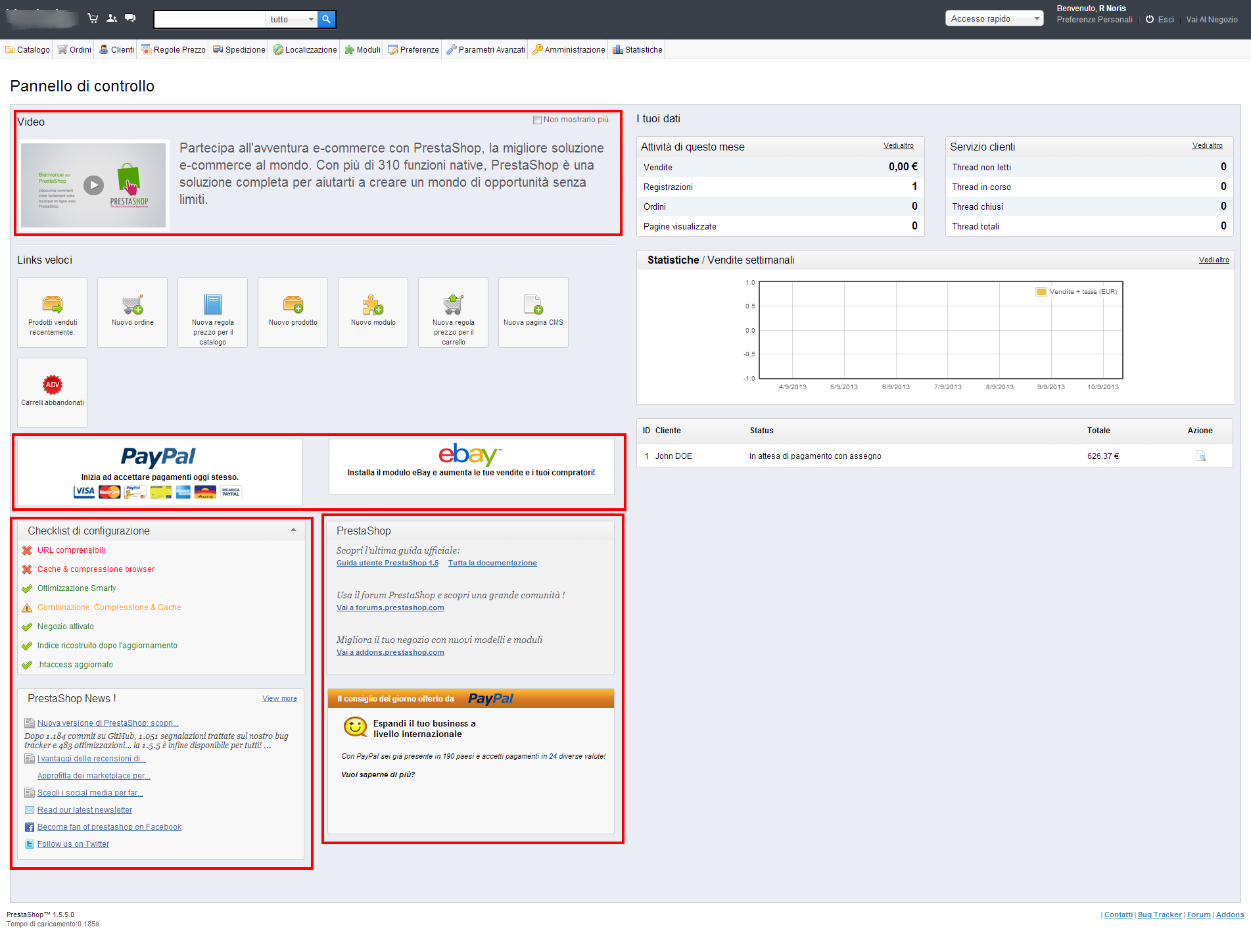Open the Statistiche menu
1251x952 pixels.
click(637, 49)
